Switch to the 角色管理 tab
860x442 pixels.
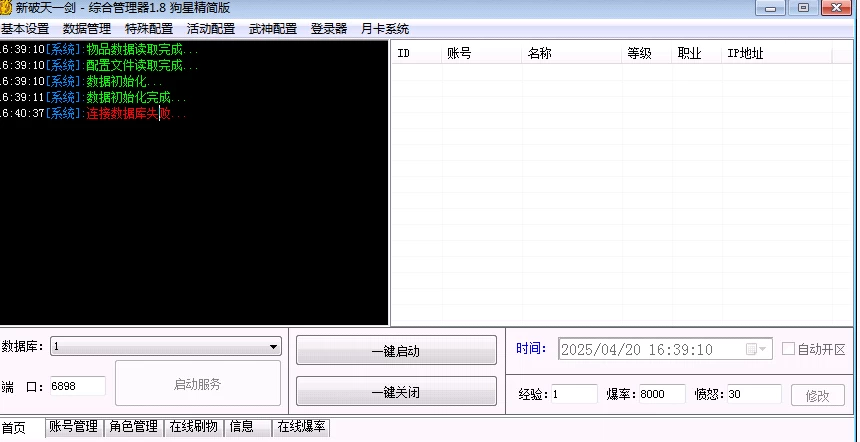click(133, 427)
